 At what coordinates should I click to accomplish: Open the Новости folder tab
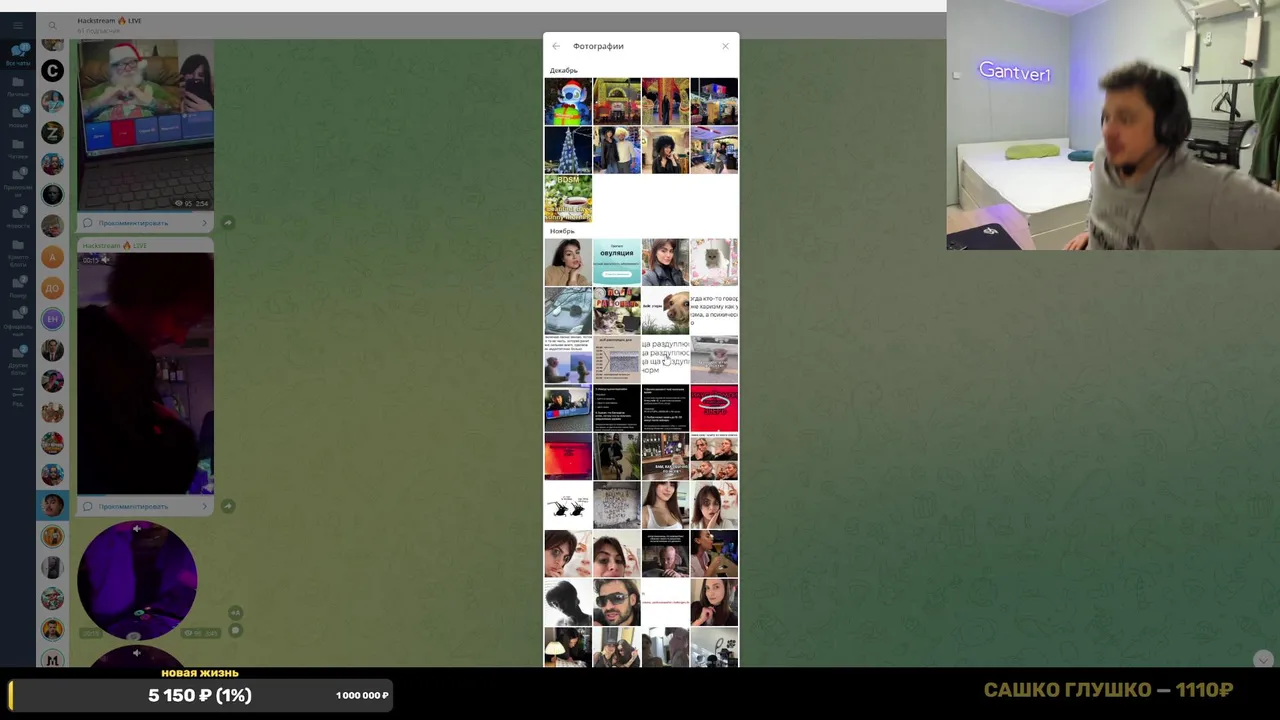(x=18, y=217)
